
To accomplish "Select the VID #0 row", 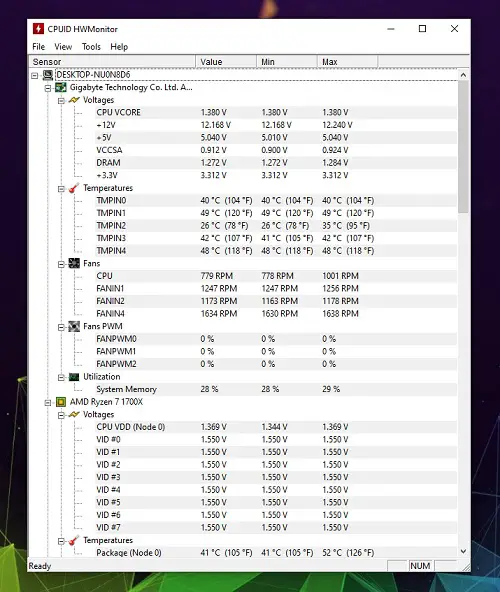I will [276, 439].
